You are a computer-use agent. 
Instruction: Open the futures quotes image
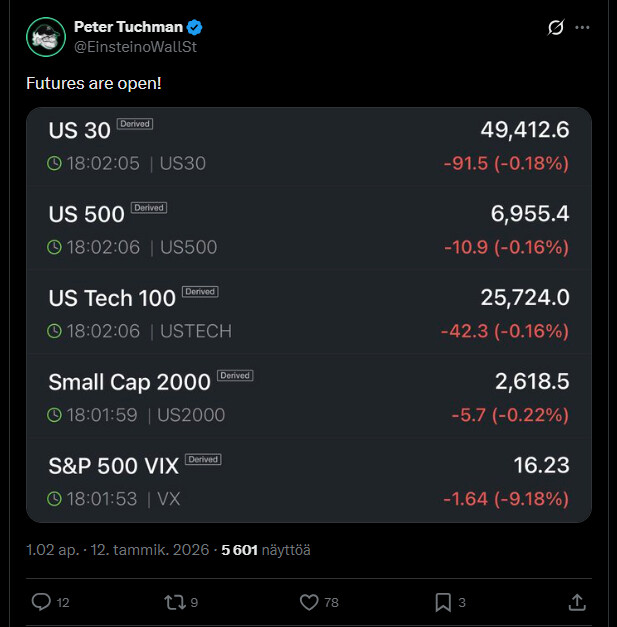pos(308,314)
